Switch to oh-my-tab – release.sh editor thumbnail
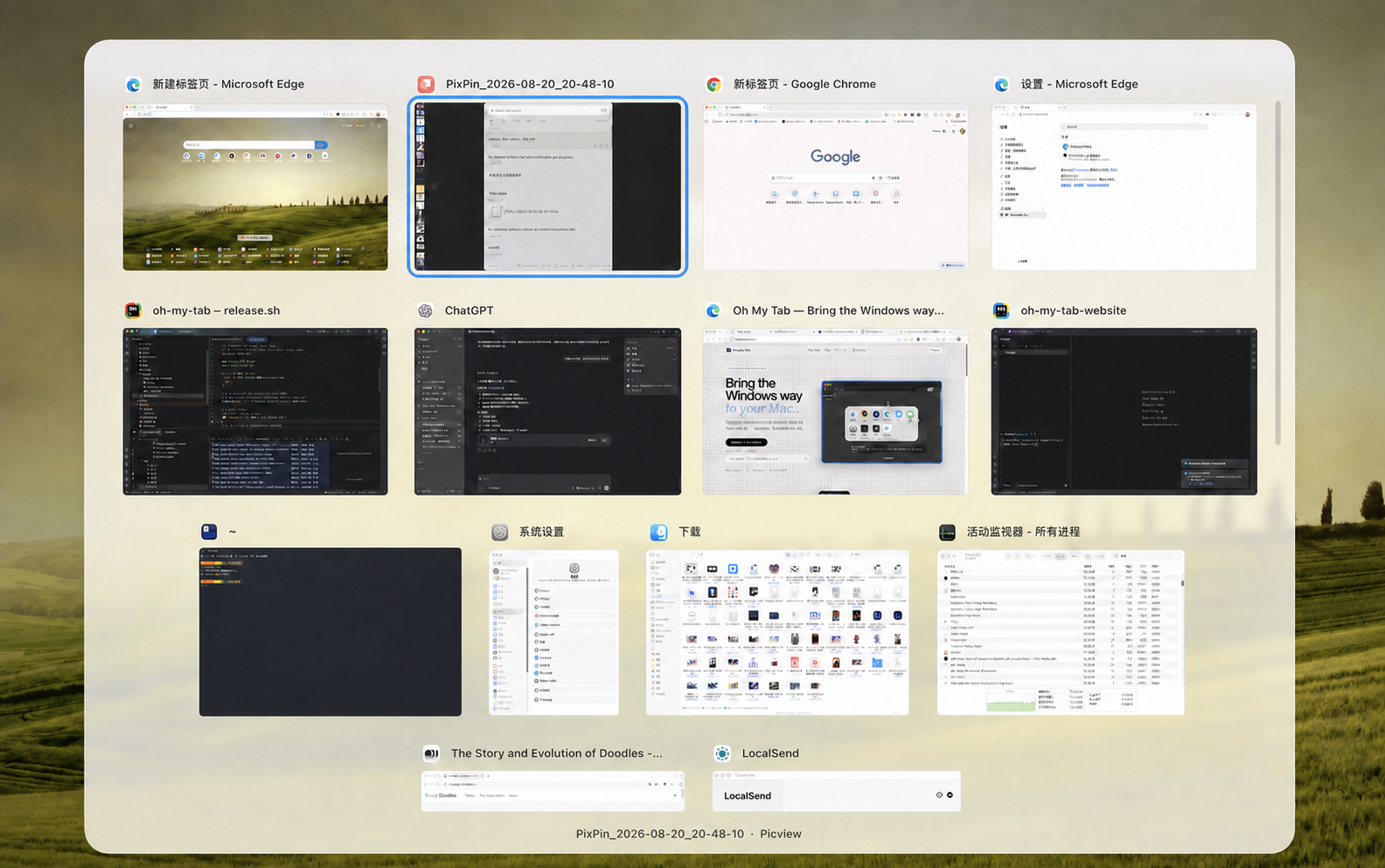This screenshot has height=868, width=1385. 255,412
